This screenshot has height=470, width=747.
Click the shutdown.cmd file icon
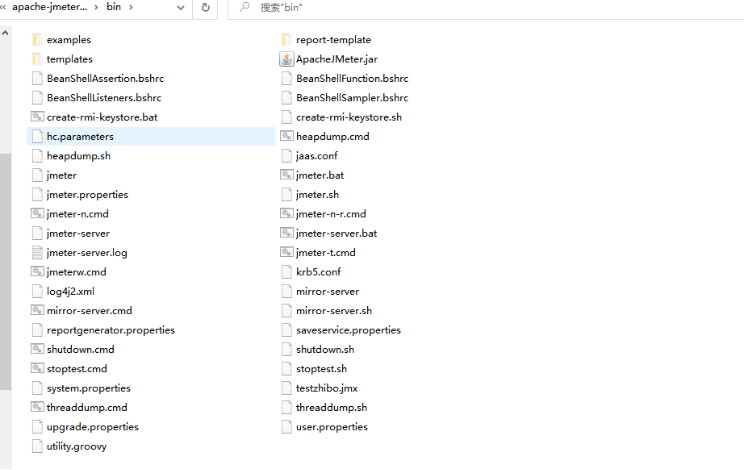coord(37,349)
